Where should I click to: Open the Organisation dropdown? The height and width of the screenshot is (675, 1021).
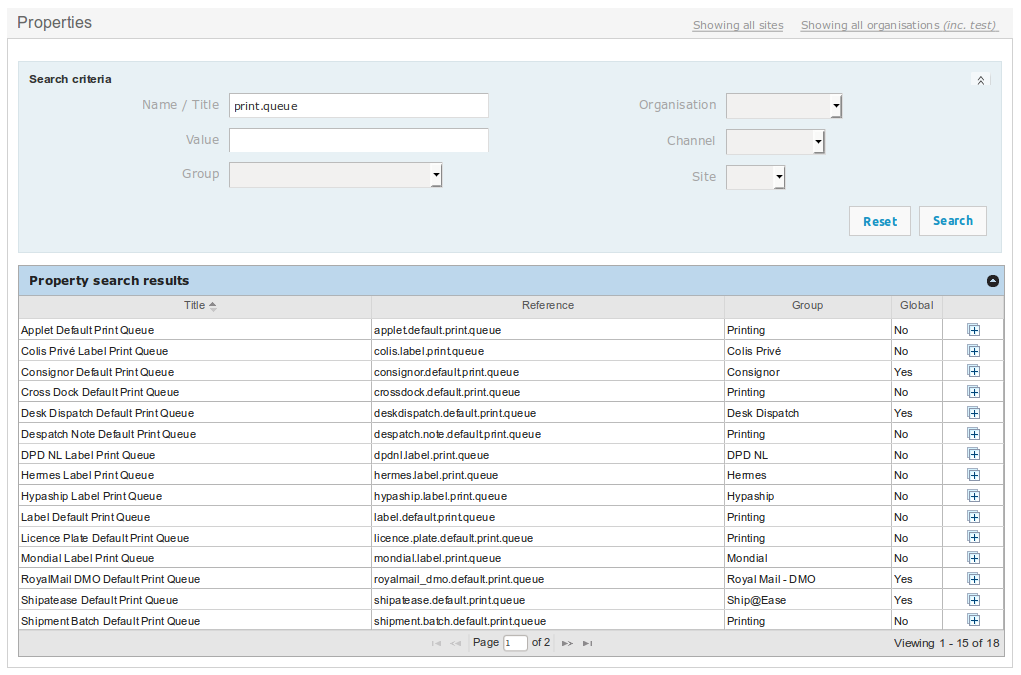(x=784, y=105)
